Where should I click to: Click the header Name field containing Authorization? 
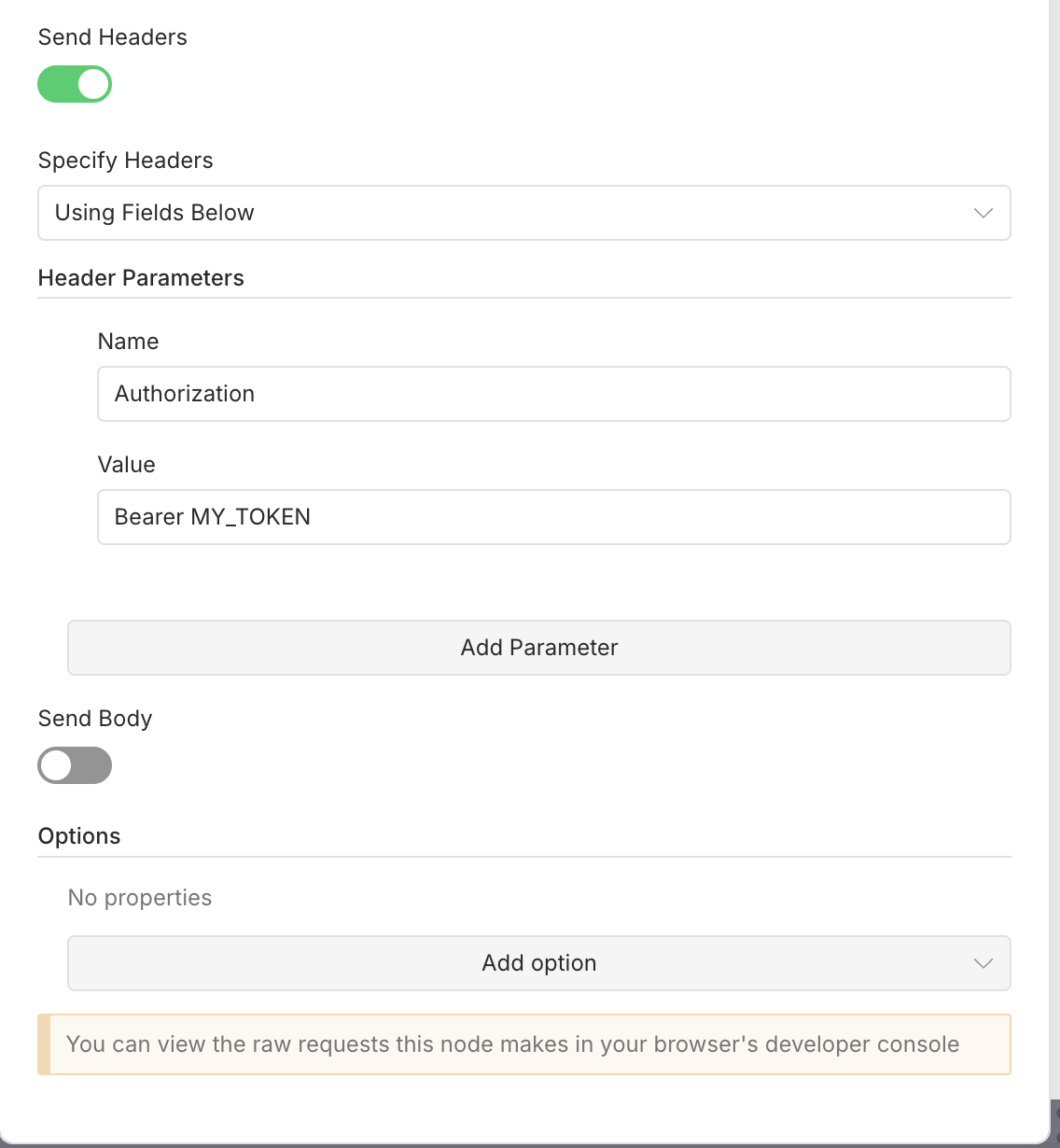553,394
